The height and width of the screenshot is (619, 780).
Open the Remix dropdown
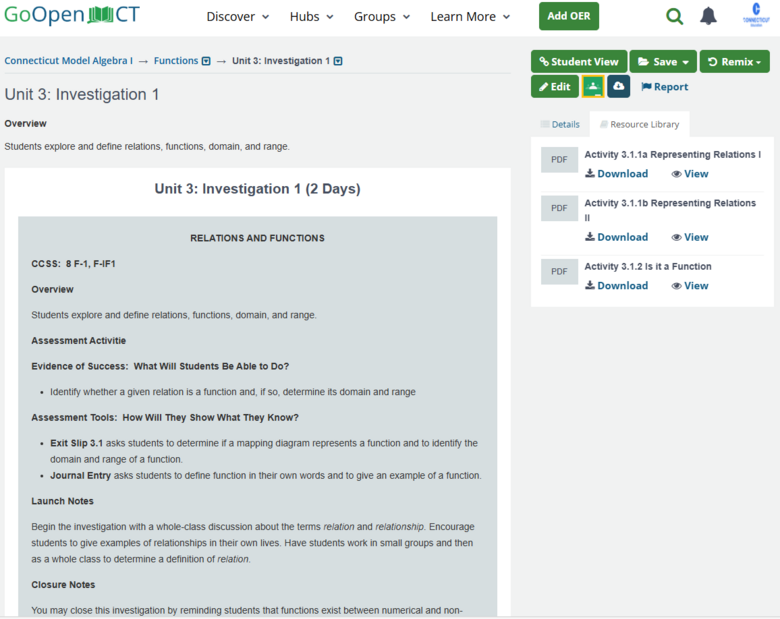coord(734,62)
